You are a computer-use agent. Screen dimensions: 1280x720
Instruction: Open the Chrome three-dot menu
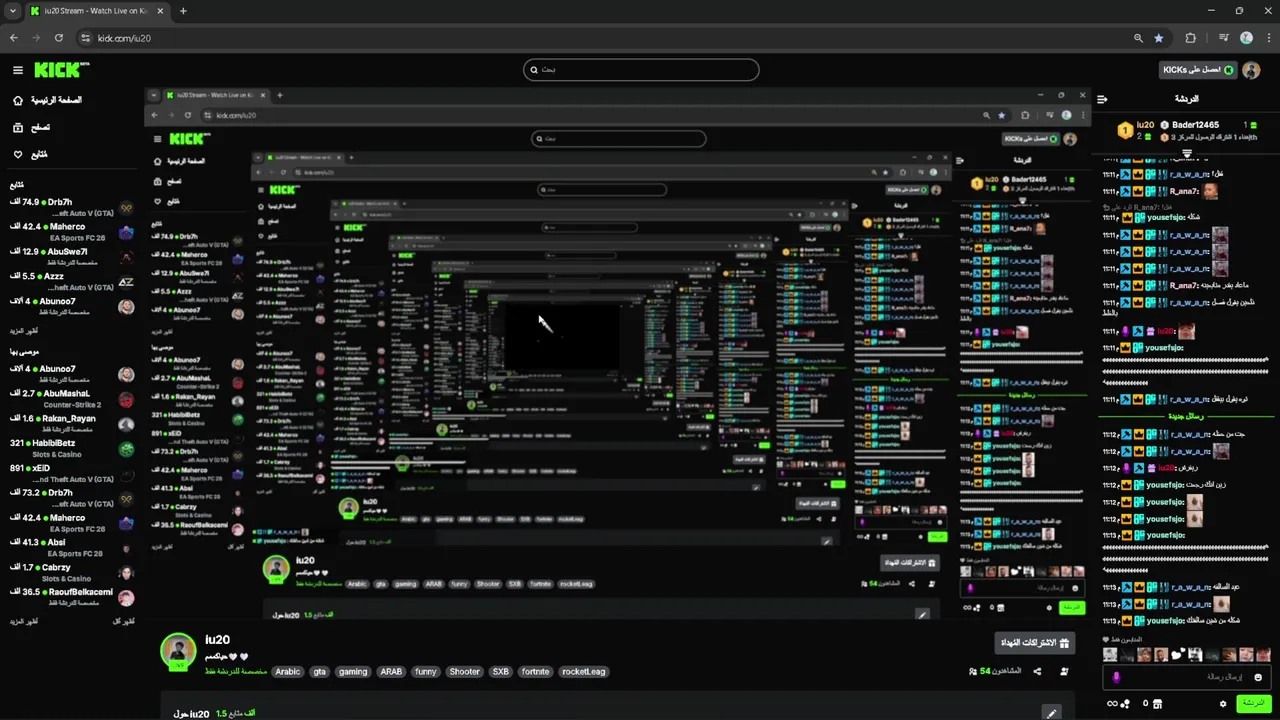pyautogui.click(x=1267, y=38)
